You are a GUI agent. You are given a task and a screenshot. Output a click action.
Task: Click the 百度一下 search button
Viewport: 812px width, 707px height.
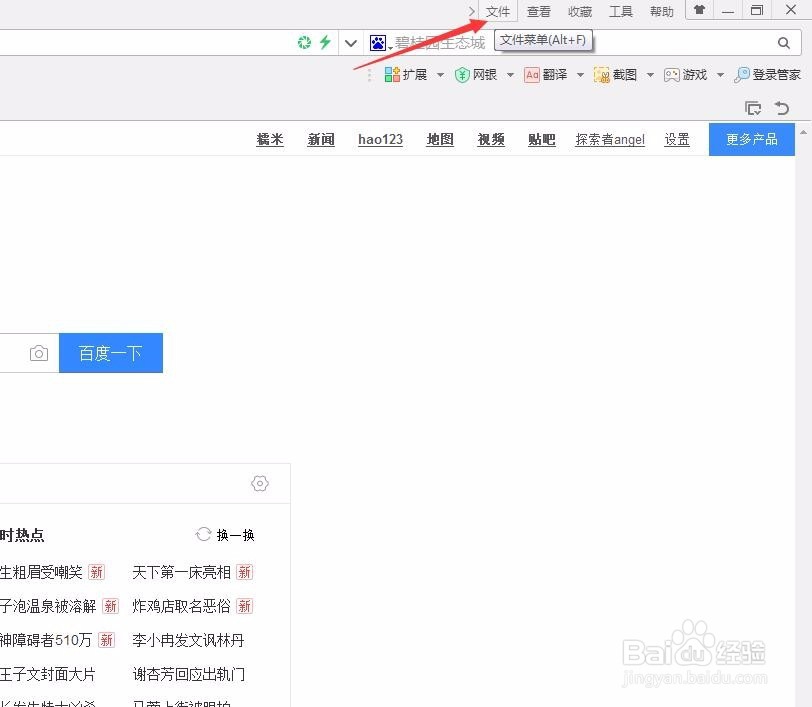(111, 353)
